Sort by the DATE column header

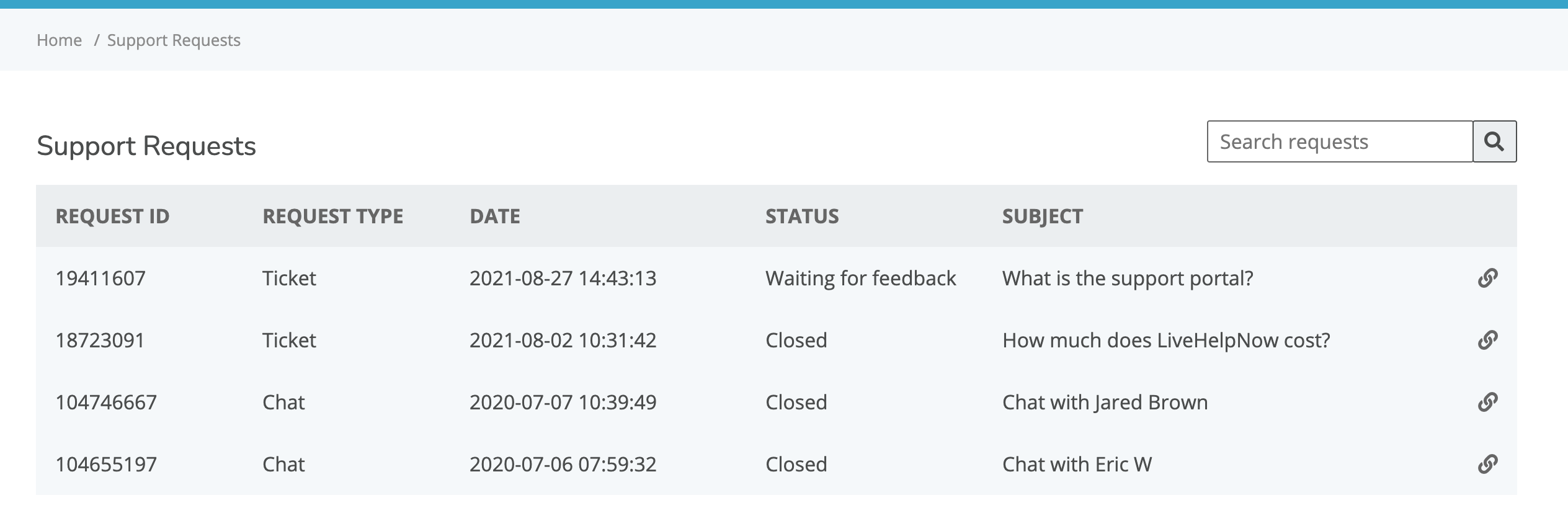click(495, 216)
